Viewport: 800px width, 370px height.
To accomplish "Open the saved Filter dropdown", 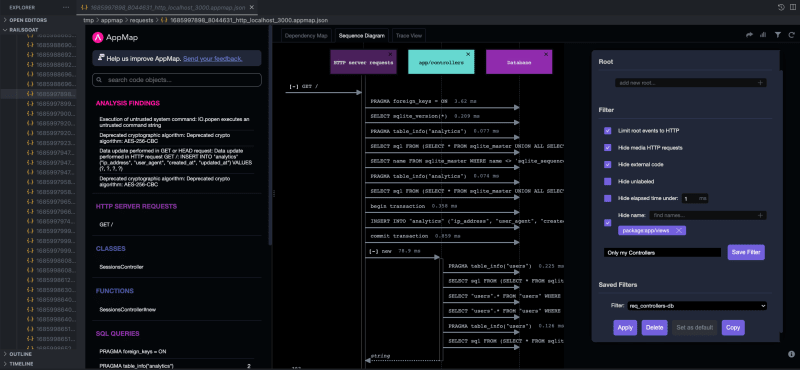I will click(697, 306).
